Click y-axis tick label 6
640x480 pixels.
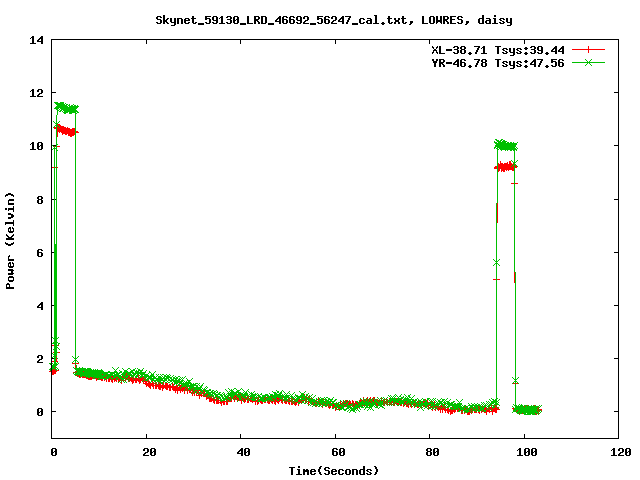click(40, 253)
